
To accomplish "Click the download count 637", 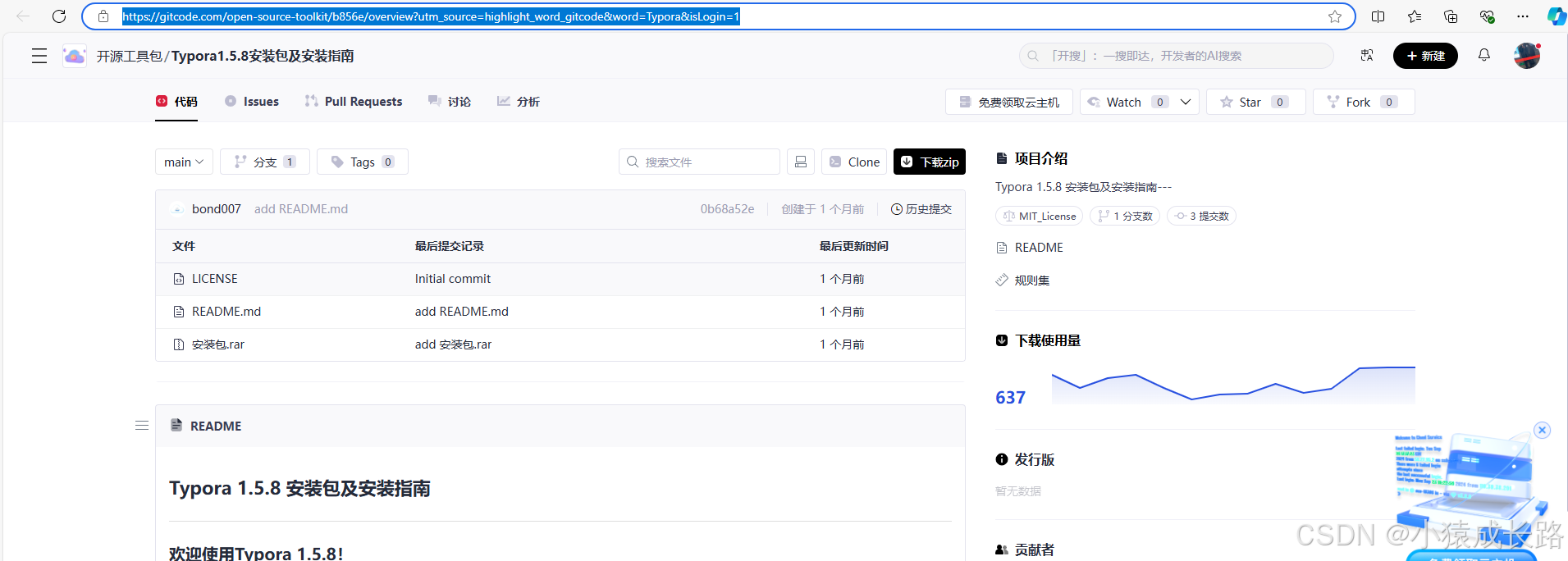I will [1010, 397].
